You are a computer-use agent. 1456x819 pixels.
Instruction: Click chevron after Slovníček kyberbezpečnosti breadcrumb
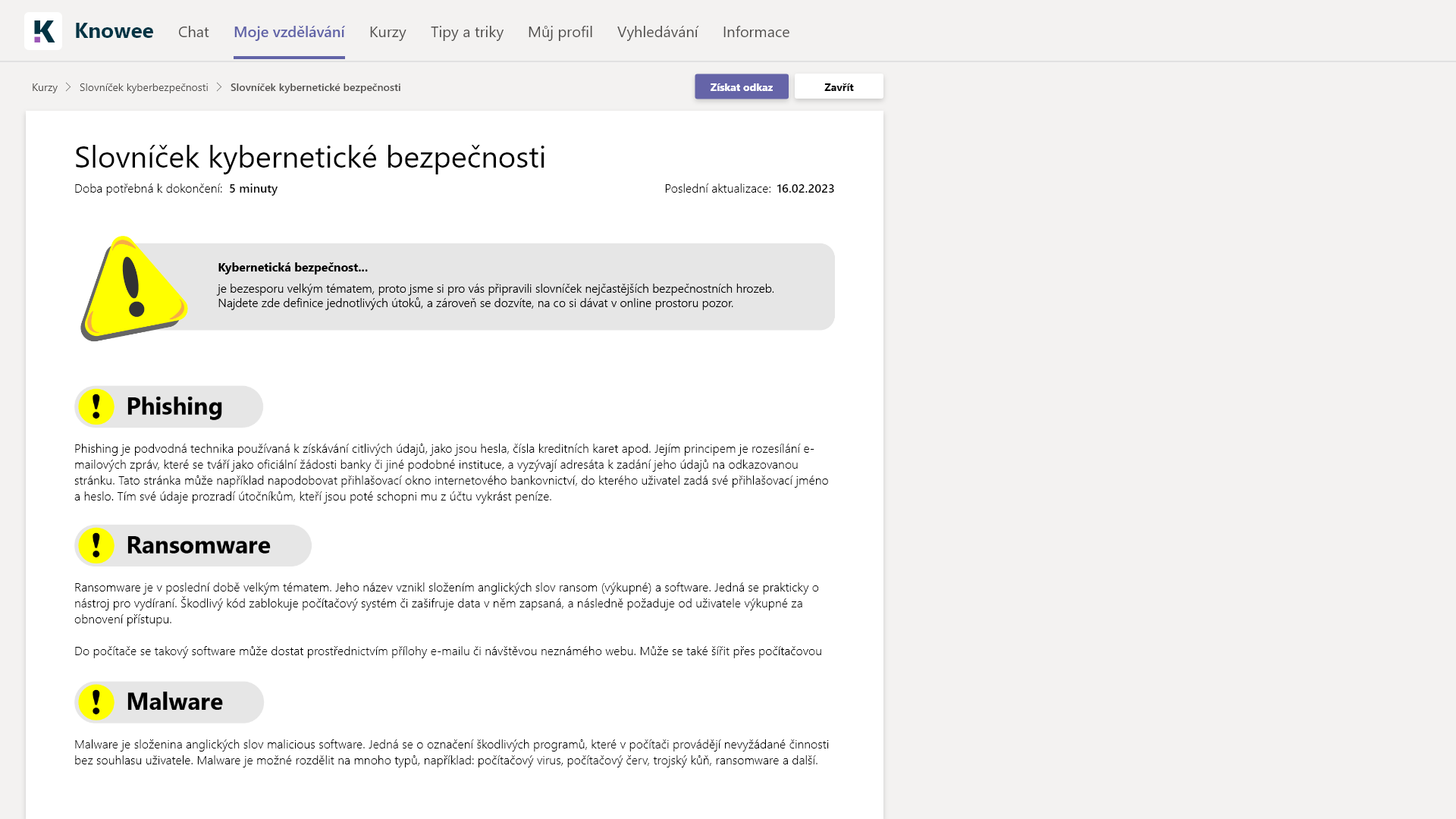click(219, 87)
